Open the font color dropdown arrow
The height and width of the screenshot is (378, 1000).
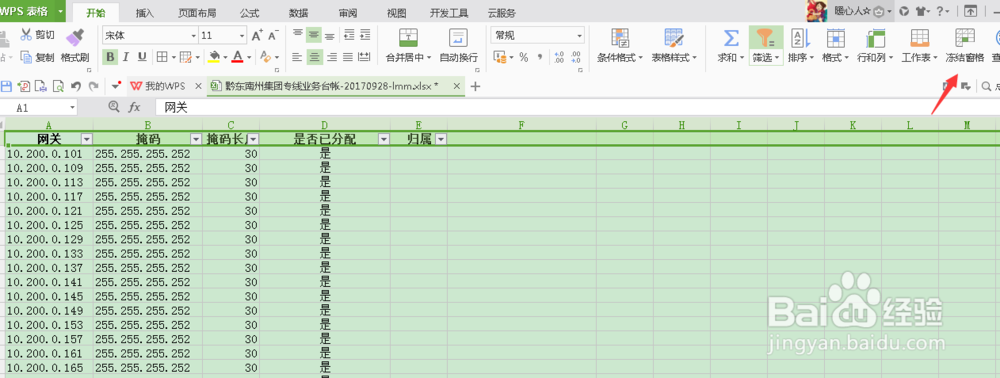[x=249, y=58]
